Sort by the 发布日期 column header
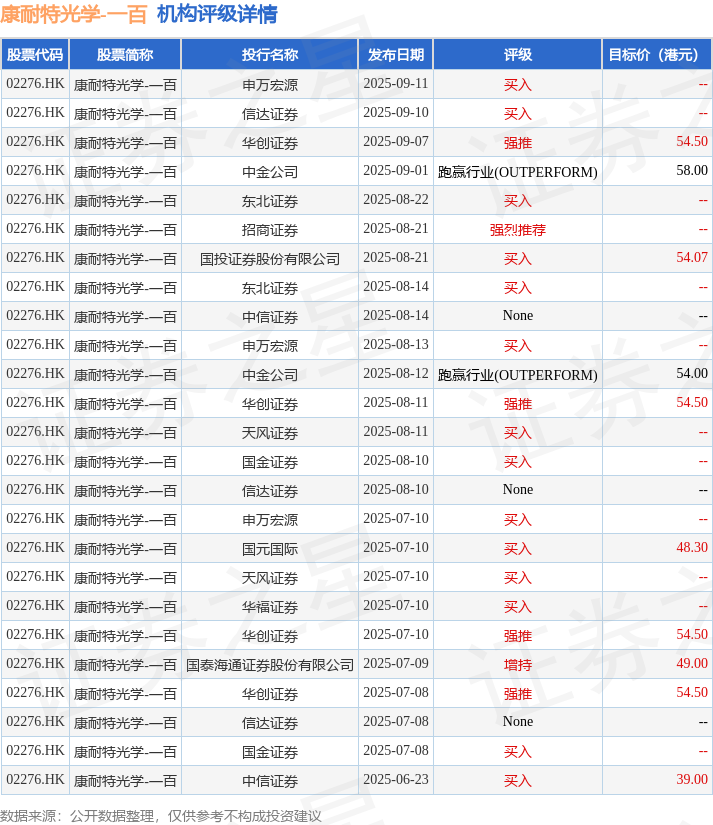 pyautogui.click(x=395, y=55)
